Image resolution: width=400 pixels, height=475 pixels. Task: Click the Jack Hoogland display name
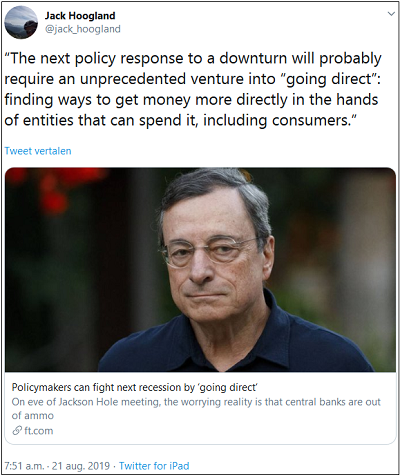80,16
